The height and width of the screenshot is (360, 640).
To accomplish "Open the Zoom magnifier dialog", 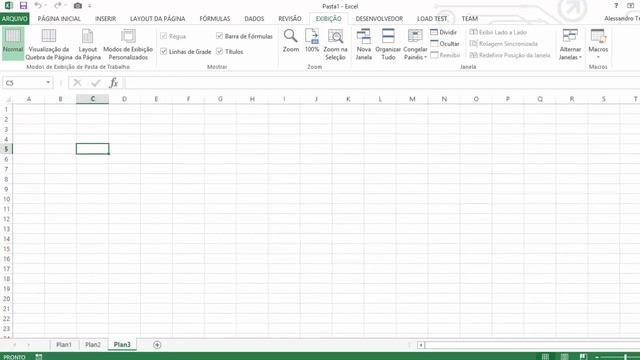I will click(291, 41).
